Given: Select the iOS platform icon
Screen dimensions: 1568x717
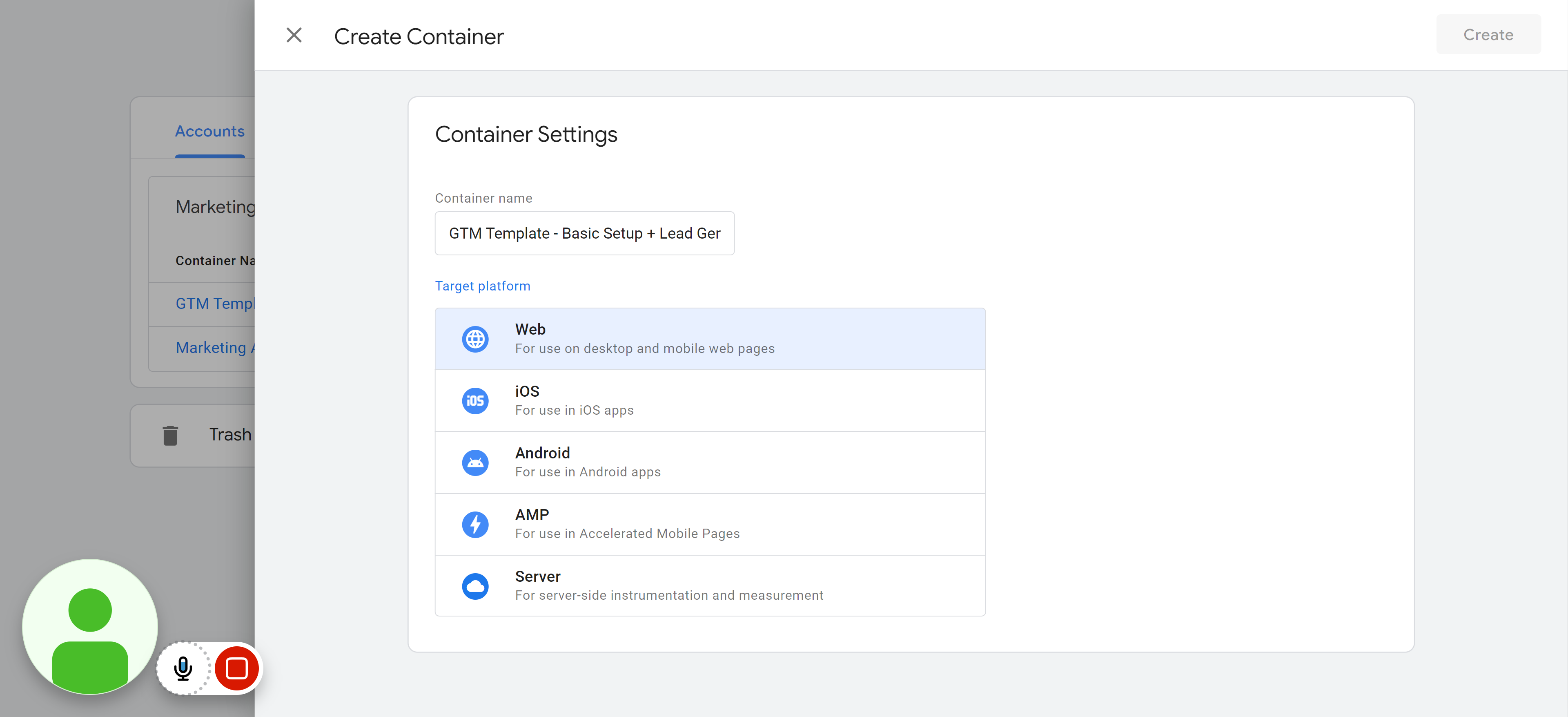Looking at the screenshot, I should (x=475, y=401).
